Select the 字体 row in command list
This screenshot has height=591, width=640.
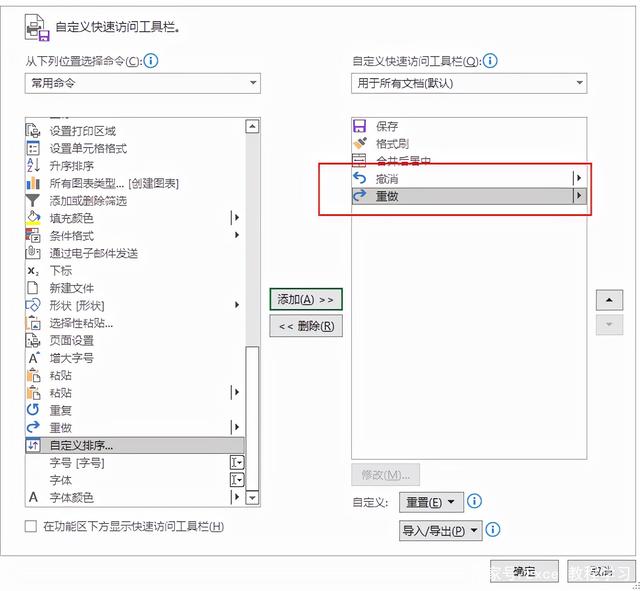click(135, 480)
